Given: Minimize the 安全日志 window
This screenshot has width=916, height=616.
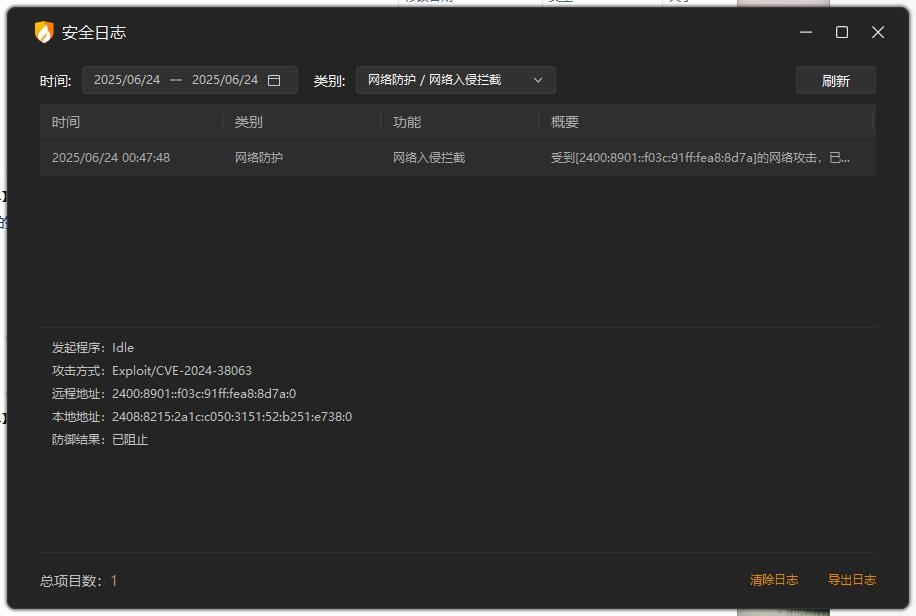Looking at the screenshot, I should click(806, 33).
